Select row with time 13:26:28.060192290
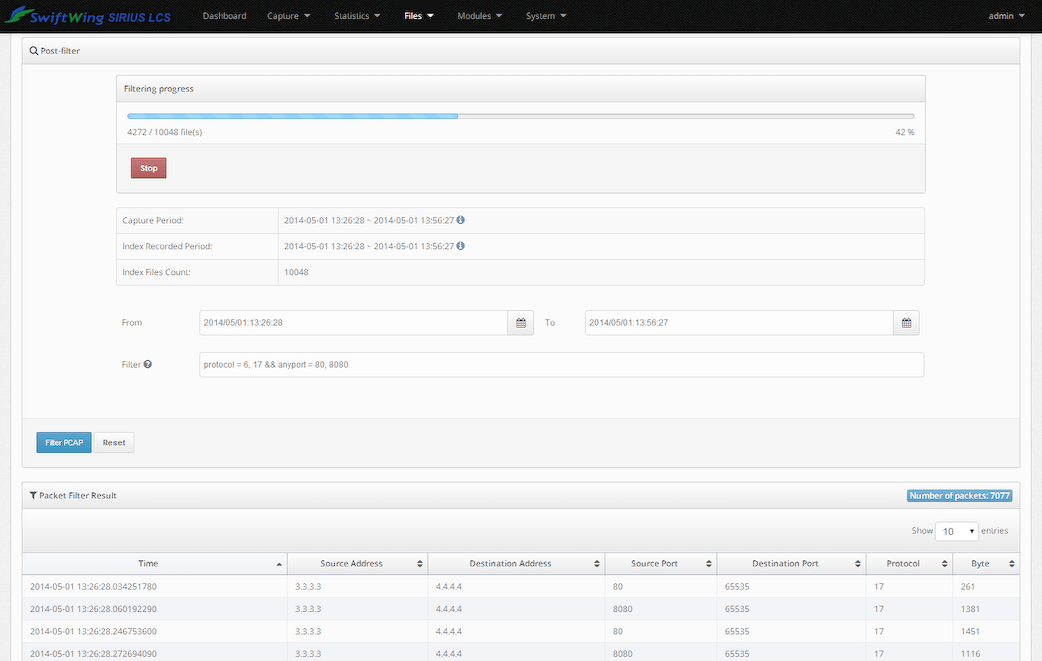 pos(521,609)
